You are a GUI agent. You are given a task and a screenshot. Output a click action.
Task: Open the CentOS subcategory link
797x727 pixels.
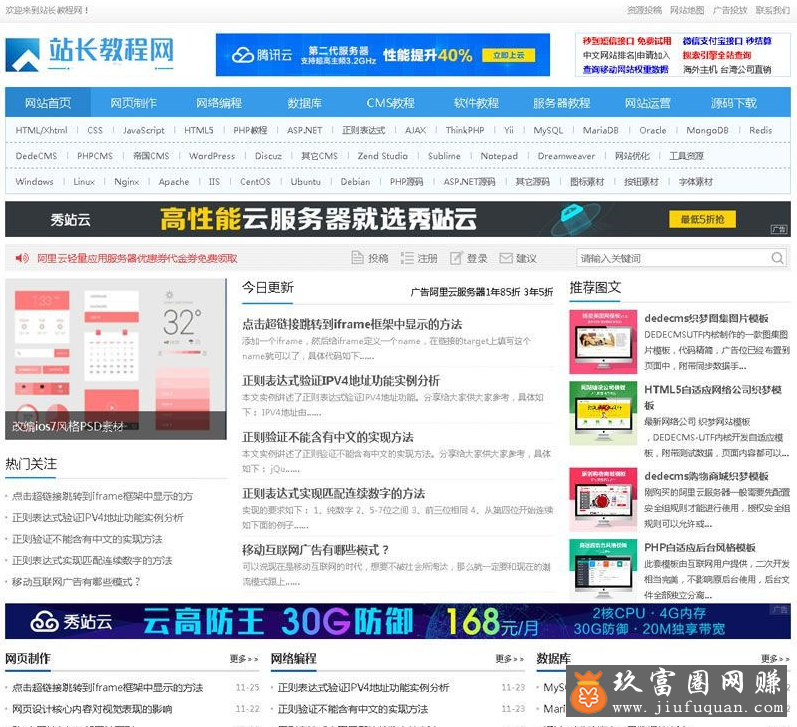pos(255,181)
